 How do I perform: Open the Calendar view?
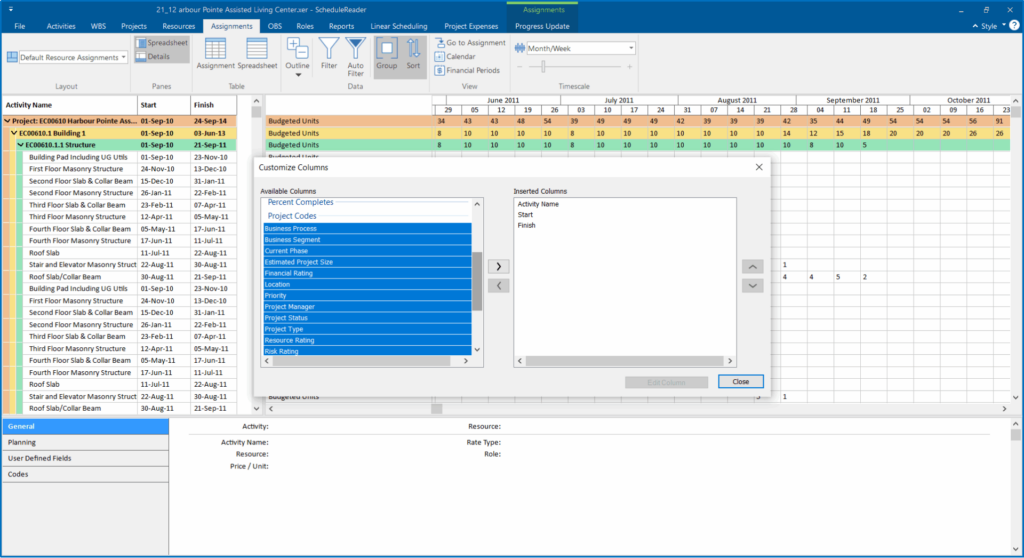[455, 56]
